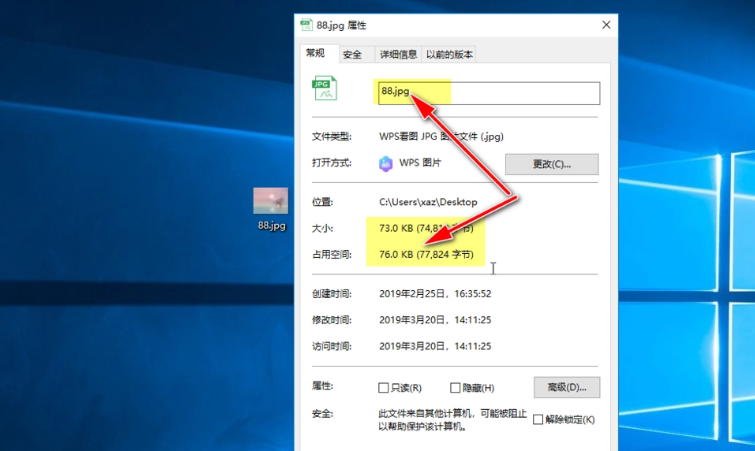Screen dimensions: 755x451
Task: Click the 占用空间: label
Action: (x=332, y=254)
